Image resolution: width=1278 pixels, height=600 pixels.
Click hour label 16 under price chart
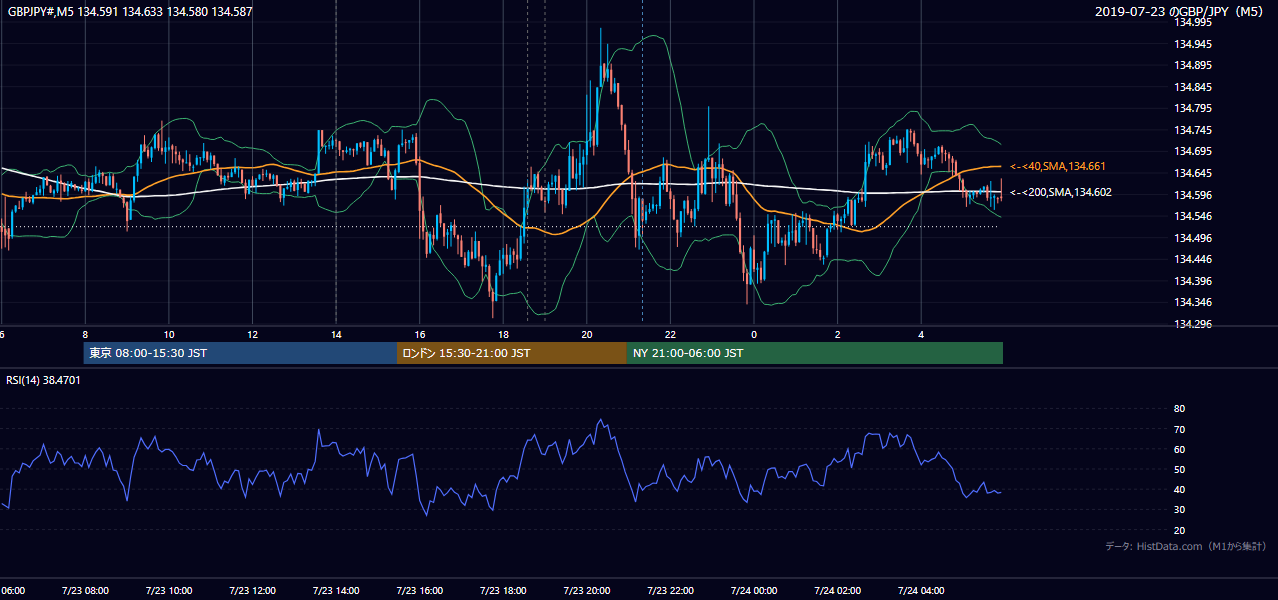pos(420,335)
